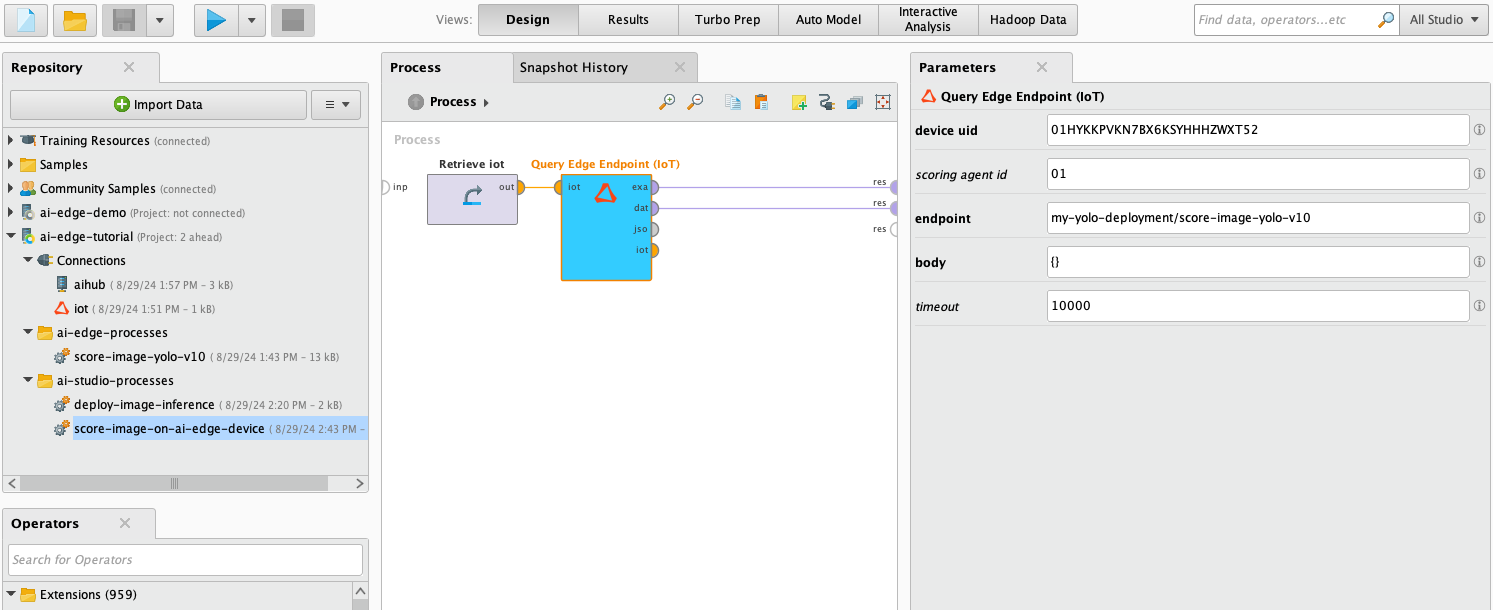Click the auto-wire connect ports icon

tap(826, 102)
